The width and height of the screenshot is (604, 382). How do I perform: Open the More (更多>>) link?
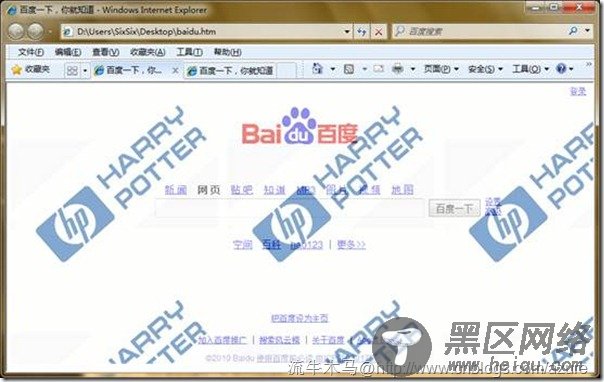point(351,245)
